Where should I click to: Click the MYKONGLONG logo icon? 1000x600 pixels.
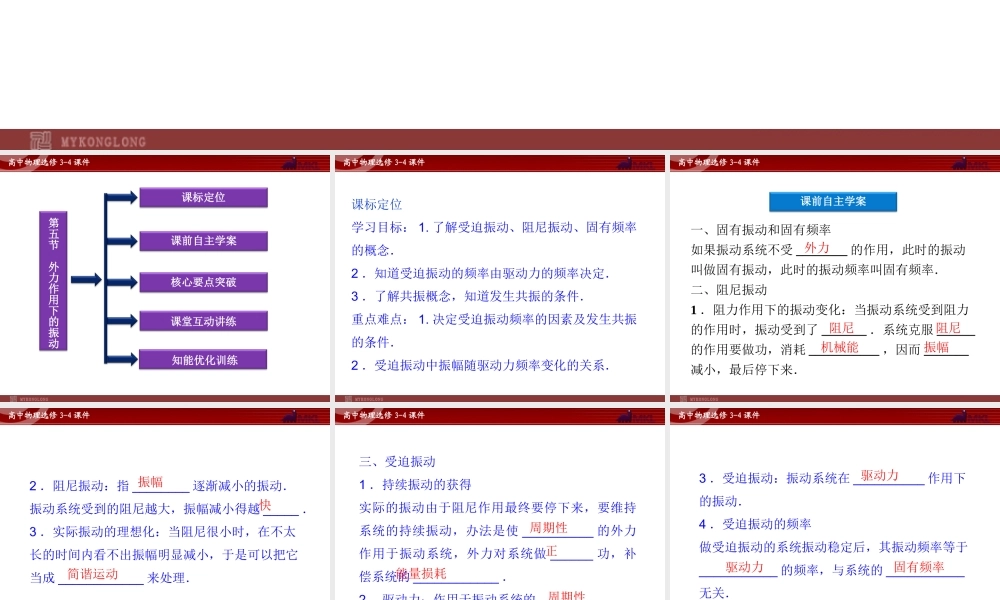click(40, 141)
